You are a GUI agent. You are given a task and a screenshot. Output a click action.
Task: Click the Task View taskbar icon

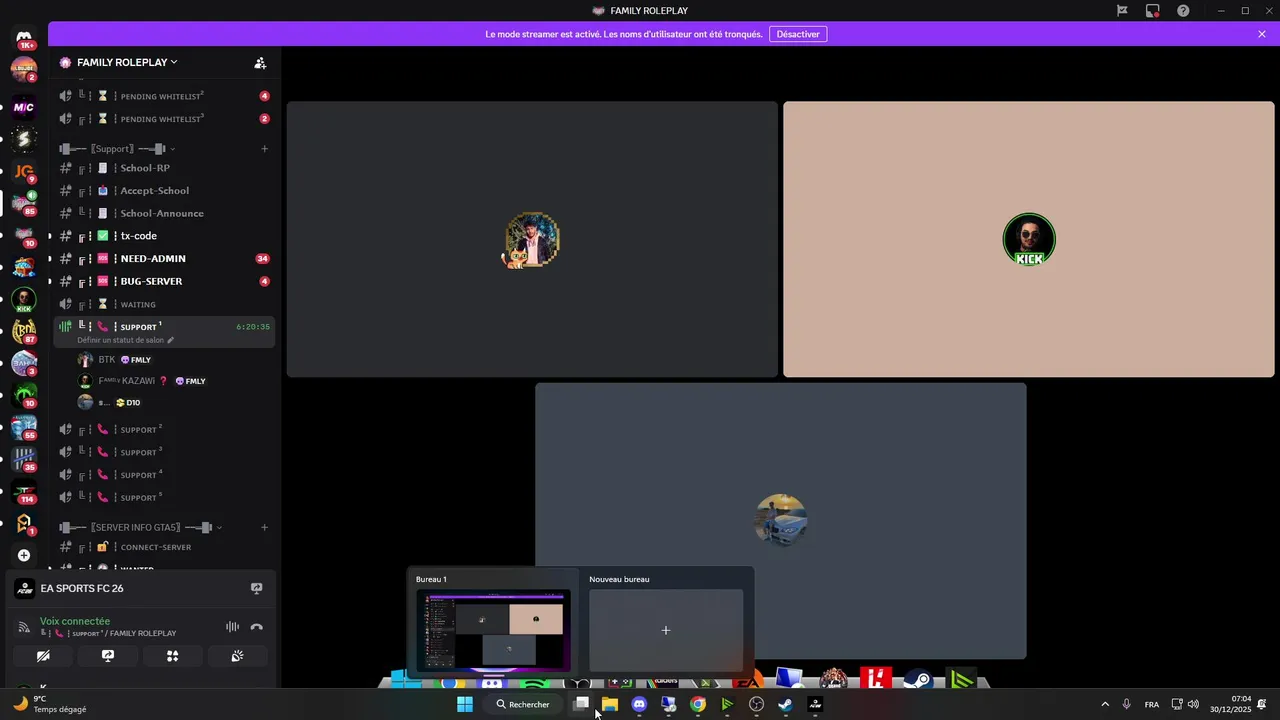(581, 704)
